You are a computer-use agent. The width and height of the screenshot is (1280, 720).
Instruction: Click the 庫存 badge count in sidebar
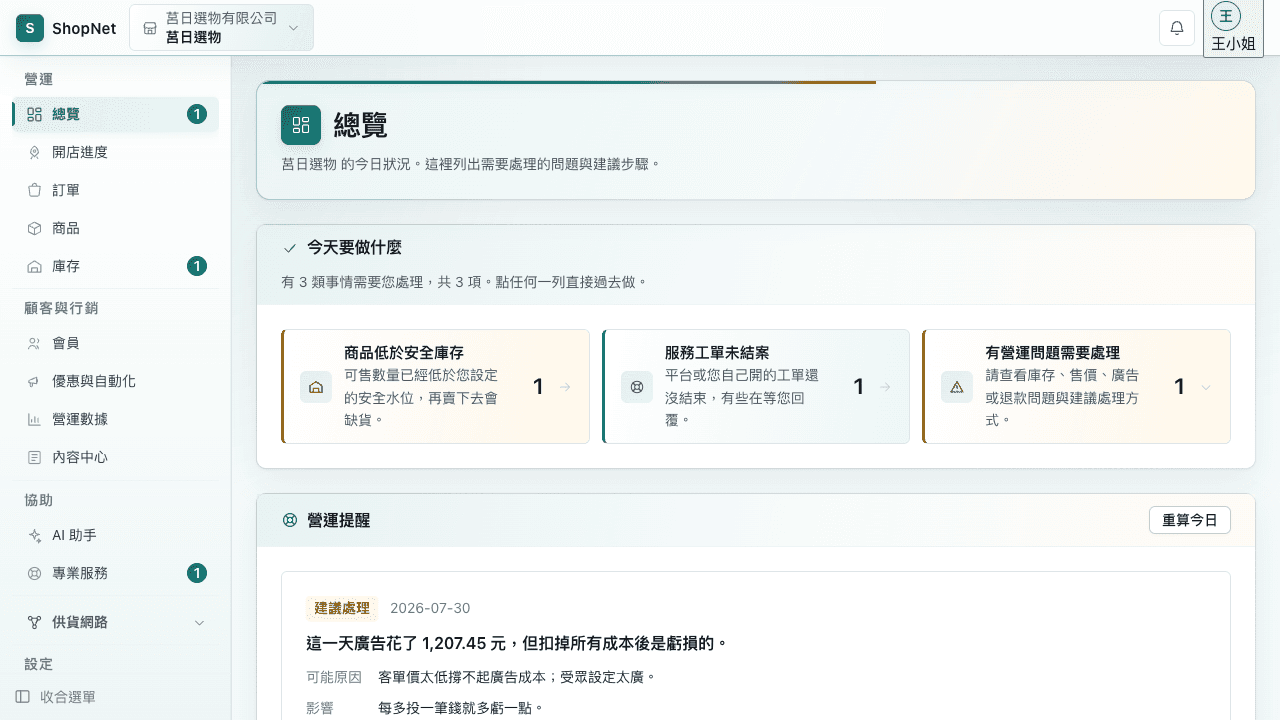197,266
